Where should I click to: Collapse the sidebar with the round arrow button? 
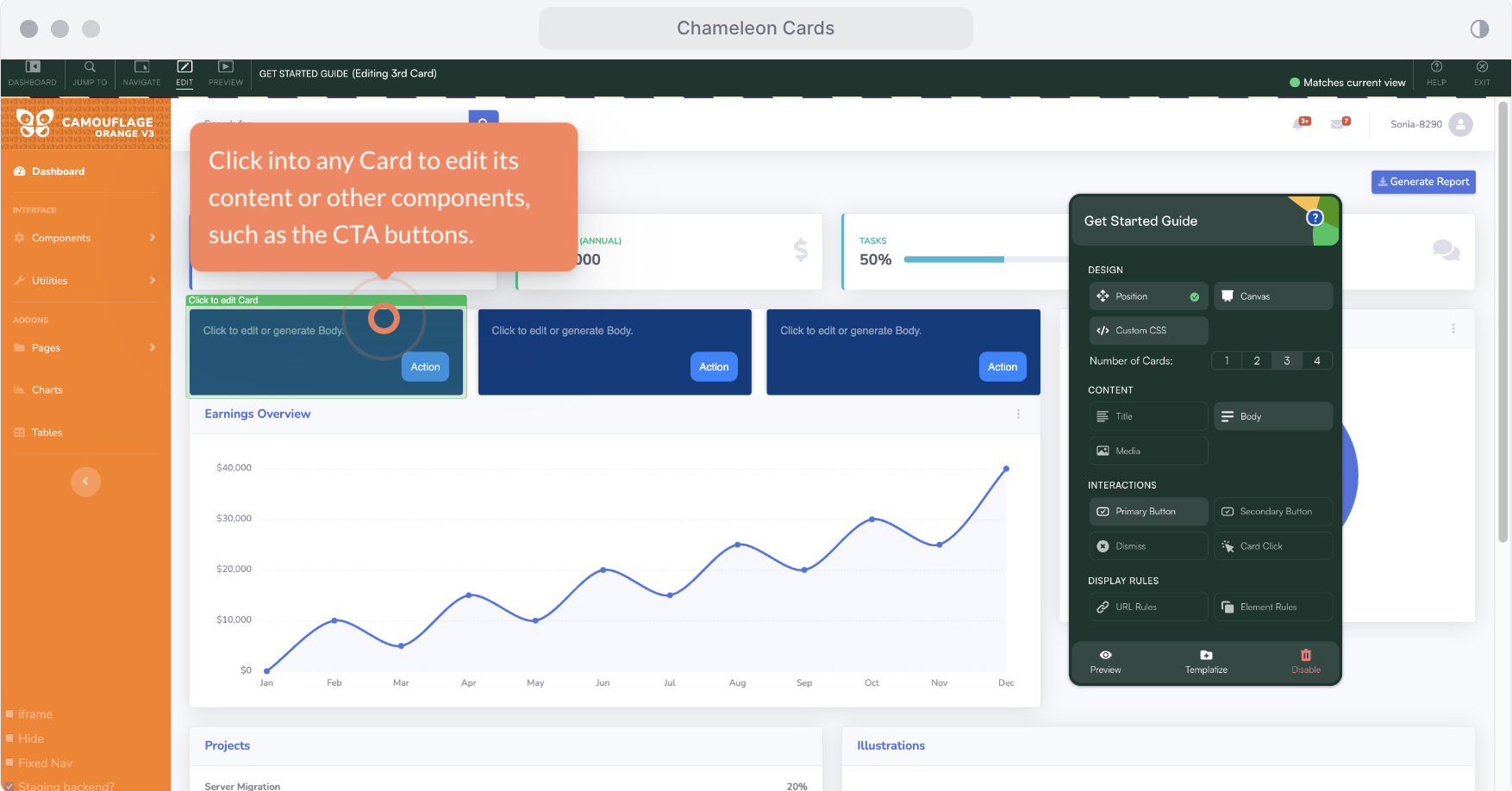coord(85,482)
